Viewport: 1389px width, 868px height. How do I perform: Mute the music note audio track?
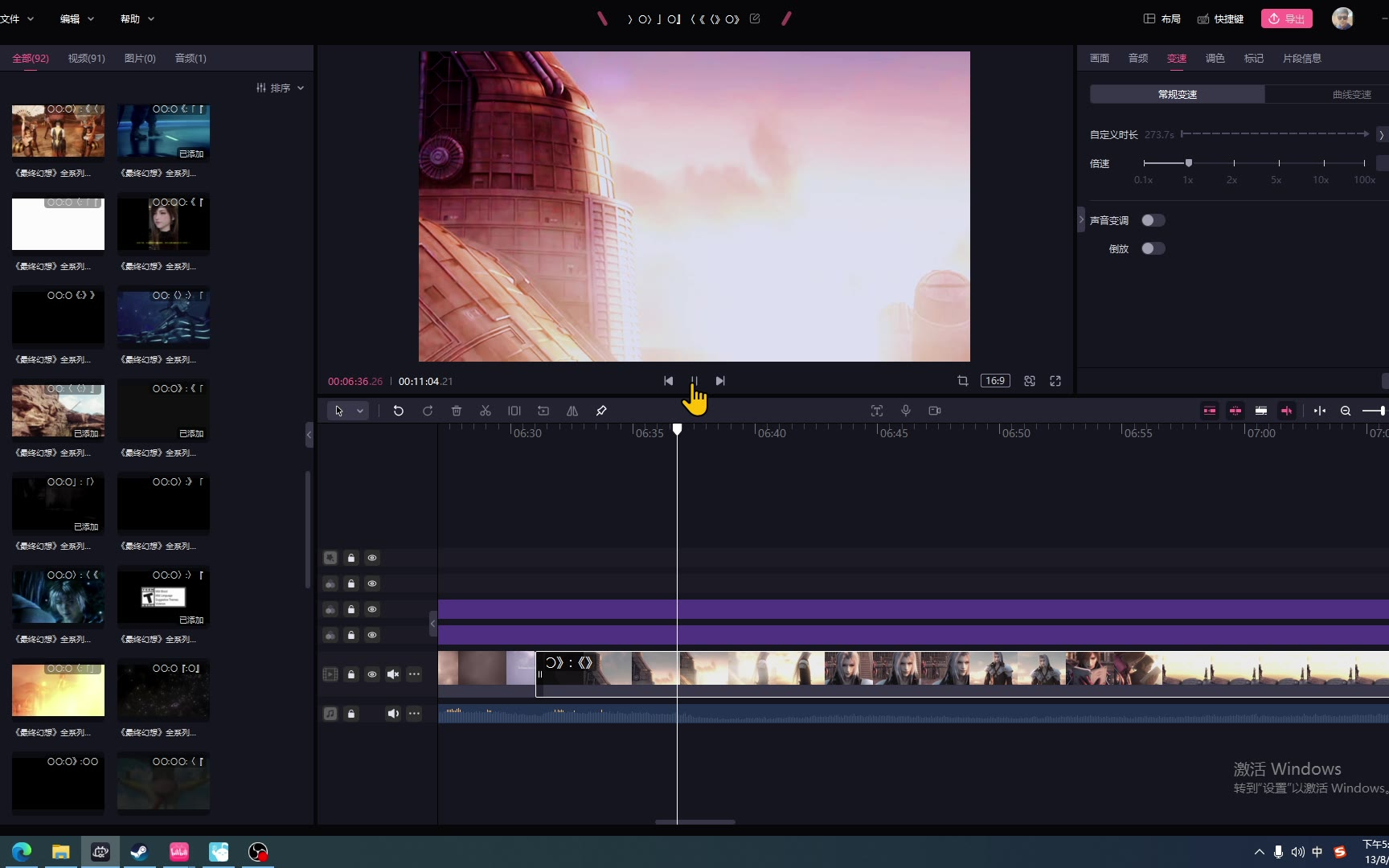pos(393,714)
